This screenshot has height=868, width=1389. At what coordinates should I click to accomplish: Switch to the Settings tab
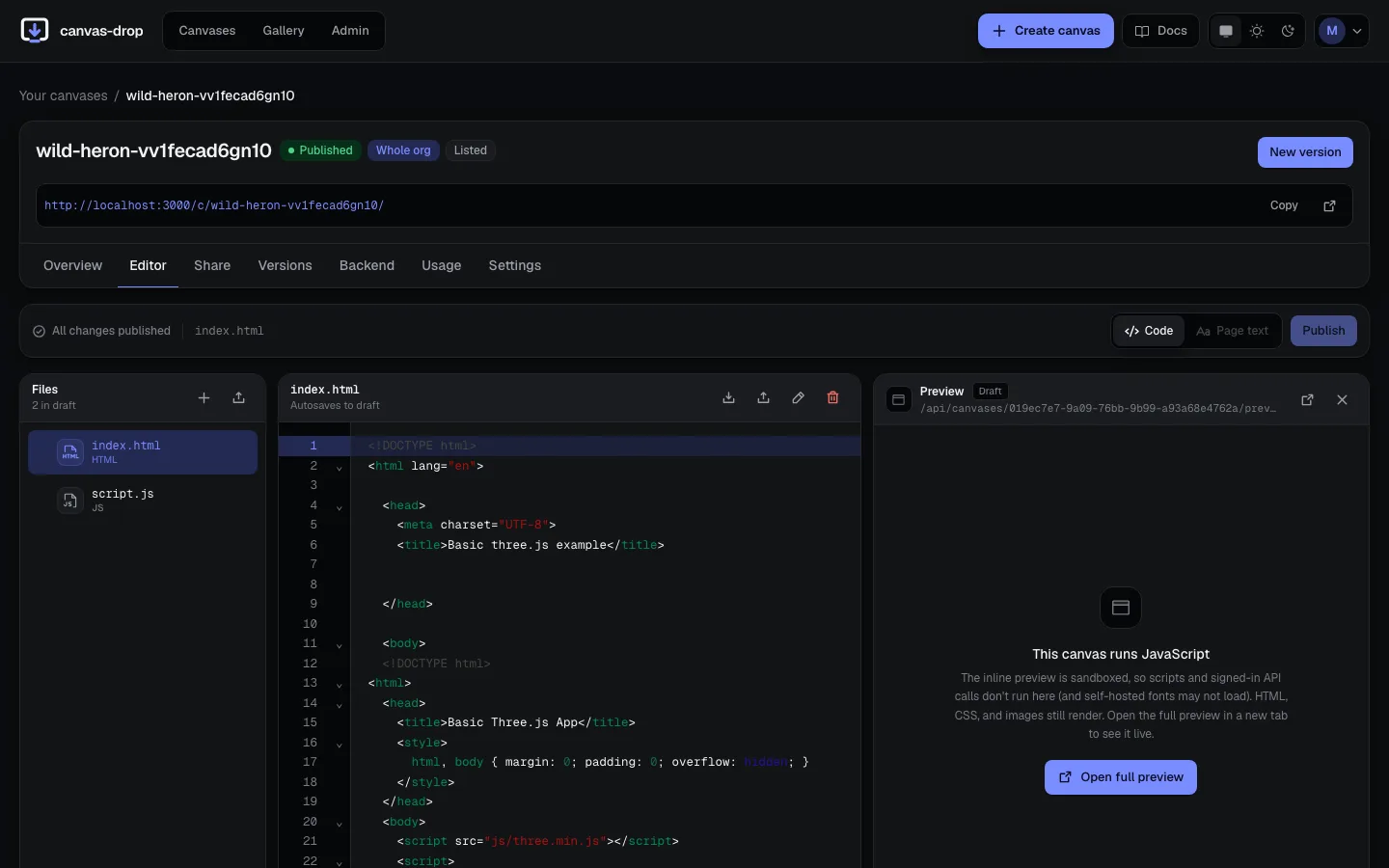[515, 265]
